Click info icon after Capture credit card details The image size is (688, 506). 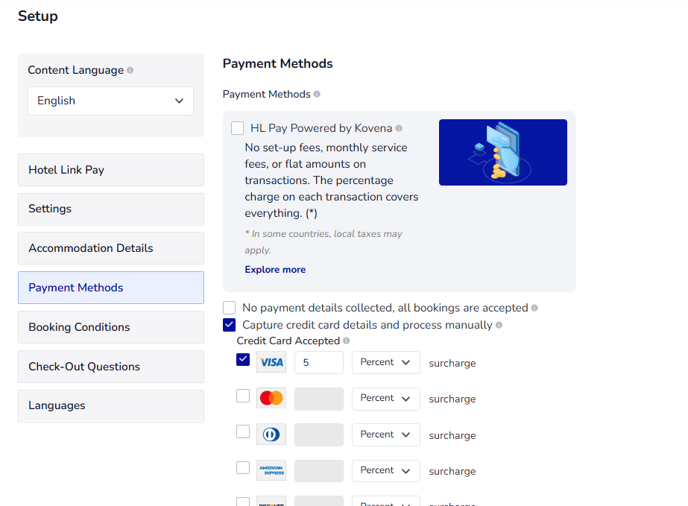point(499,325)
